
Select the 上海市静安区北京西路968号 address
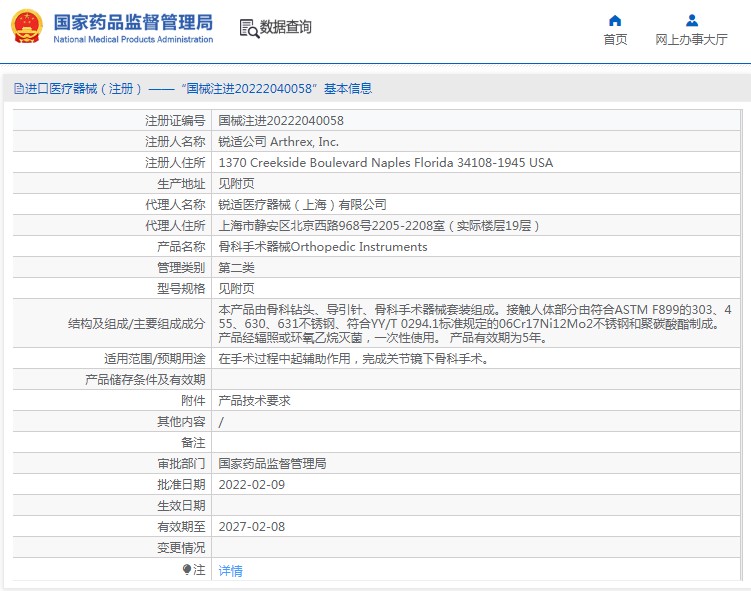pyautogui.click(x=379, y=226)
